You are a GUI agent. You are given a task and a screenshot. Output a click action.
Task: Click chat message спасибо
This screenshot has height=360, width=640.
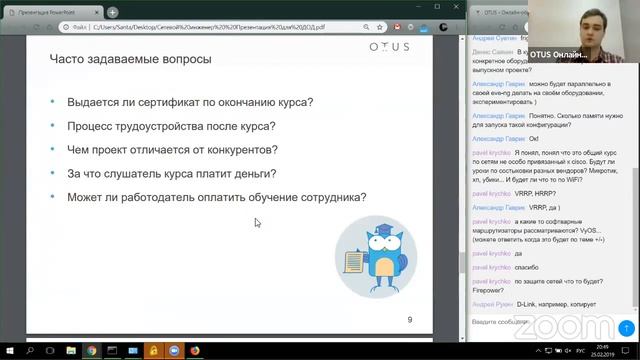tap(527, 267)
